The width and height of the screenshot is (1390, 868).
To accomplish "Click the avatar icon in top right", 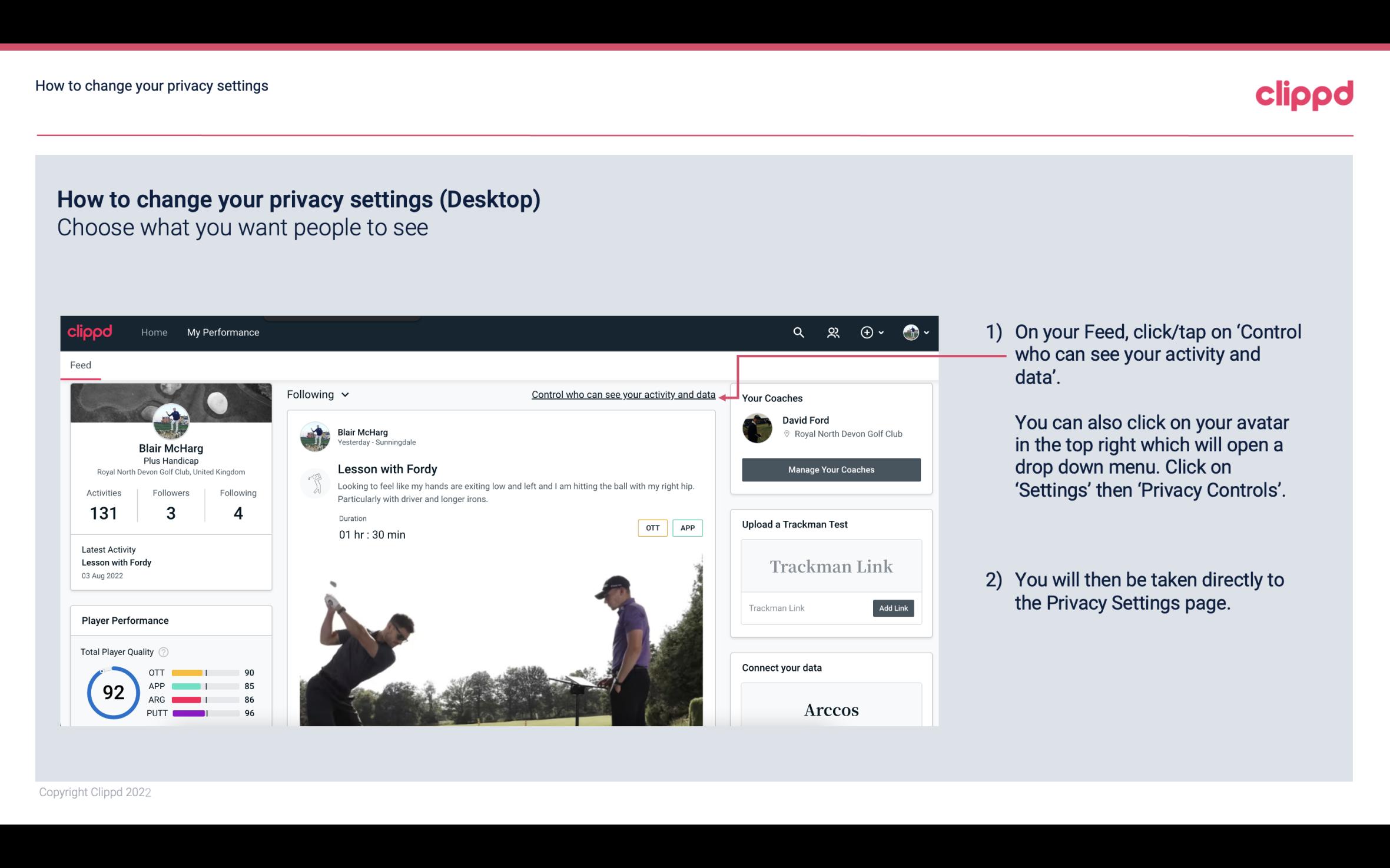I will tap(910, 332).
